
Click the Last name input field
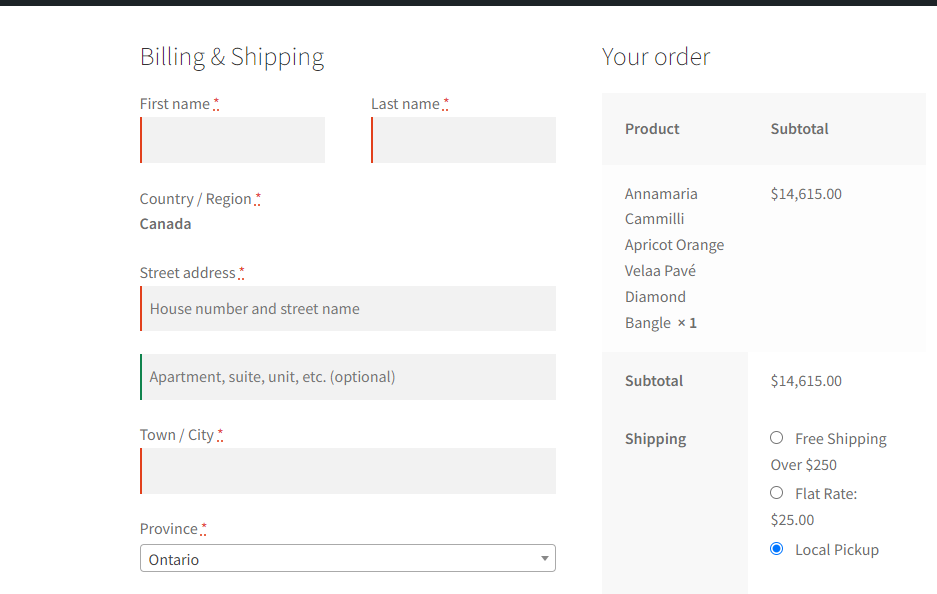464,140
